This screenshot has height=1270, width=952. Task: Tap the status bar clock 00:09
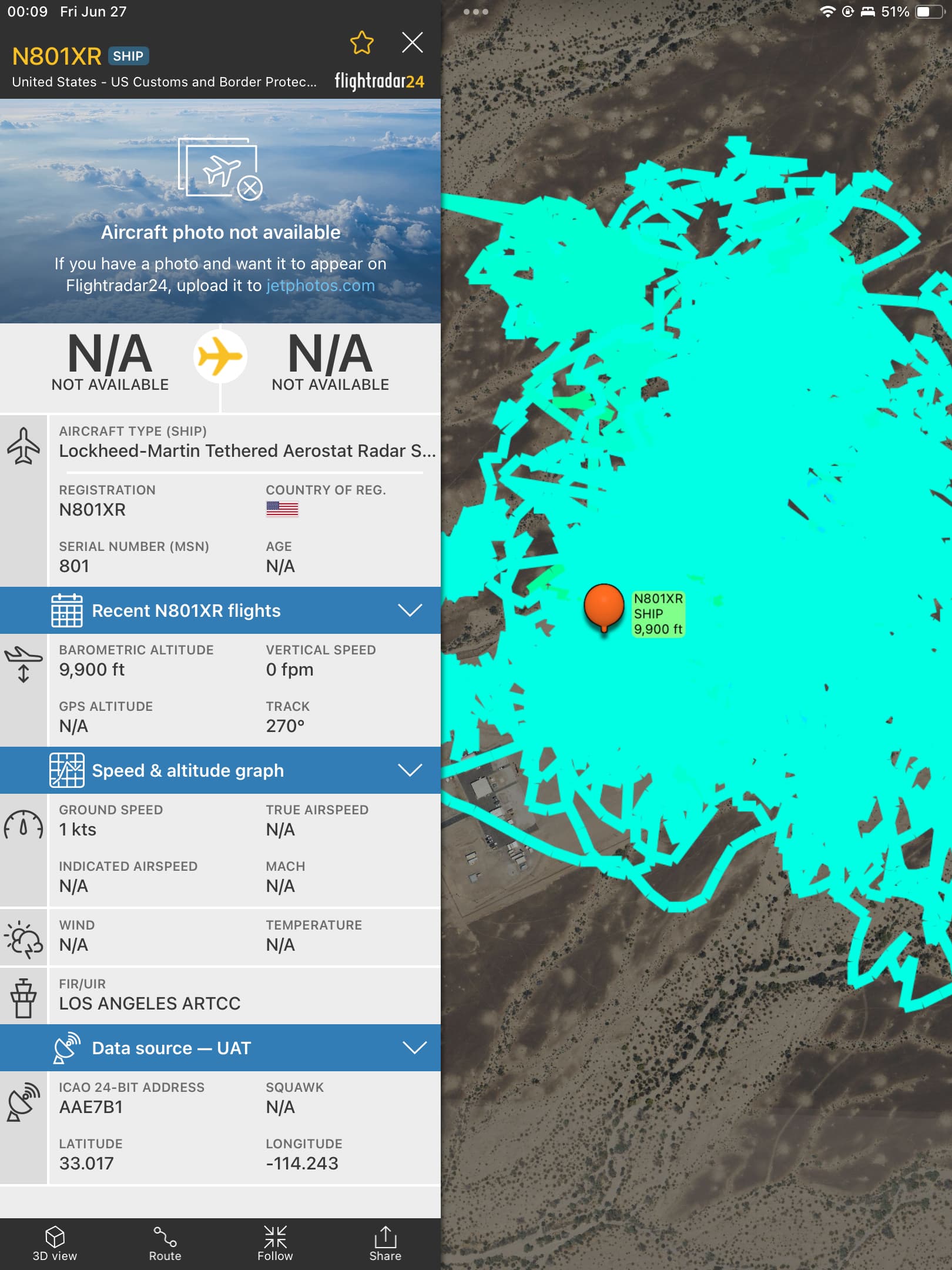pyautogui.click(x=27, y=12)
